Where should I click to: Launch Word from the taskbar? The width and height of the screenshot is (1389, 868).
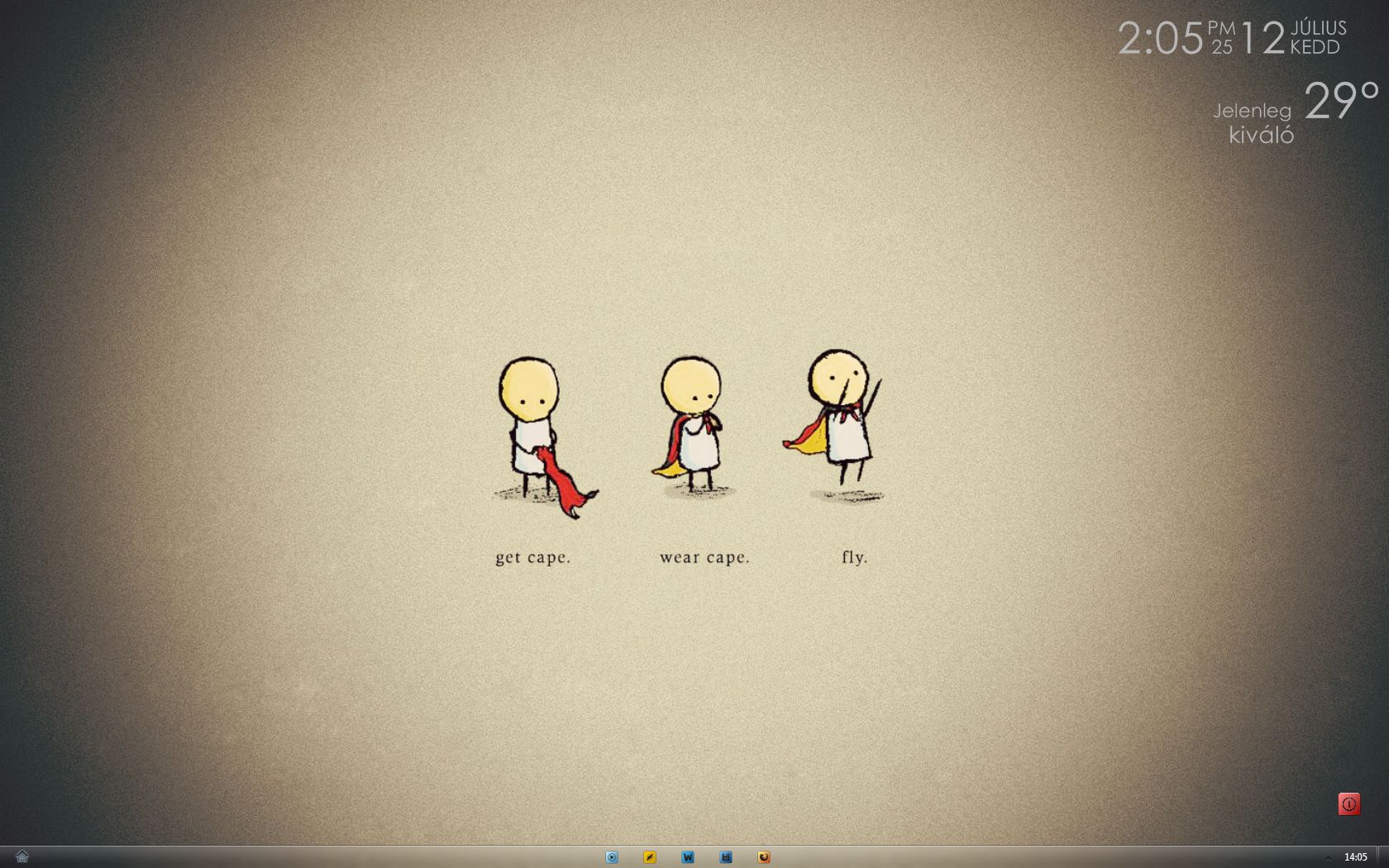(x=688, y=857)
